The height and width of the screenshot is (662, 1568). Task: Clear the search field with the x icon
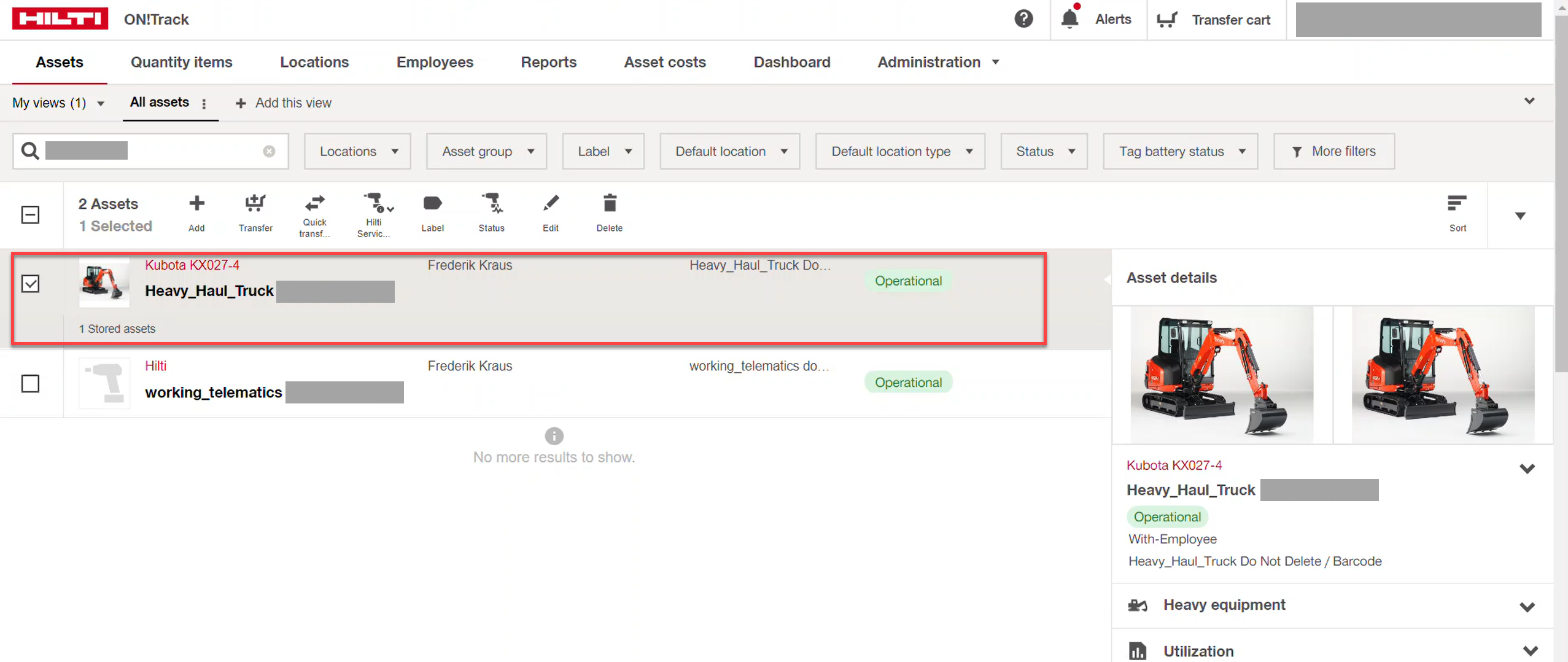point(269,151)
